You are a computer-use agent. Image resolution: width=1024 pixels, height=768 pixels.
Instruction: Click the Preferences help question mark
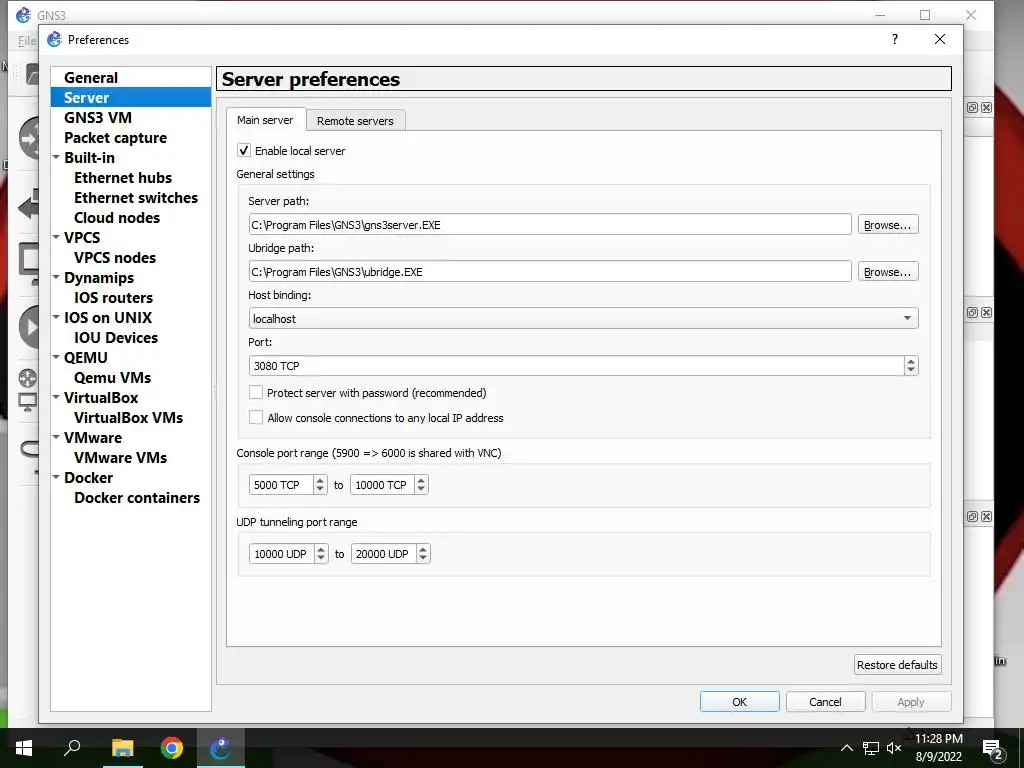[895, 39]
